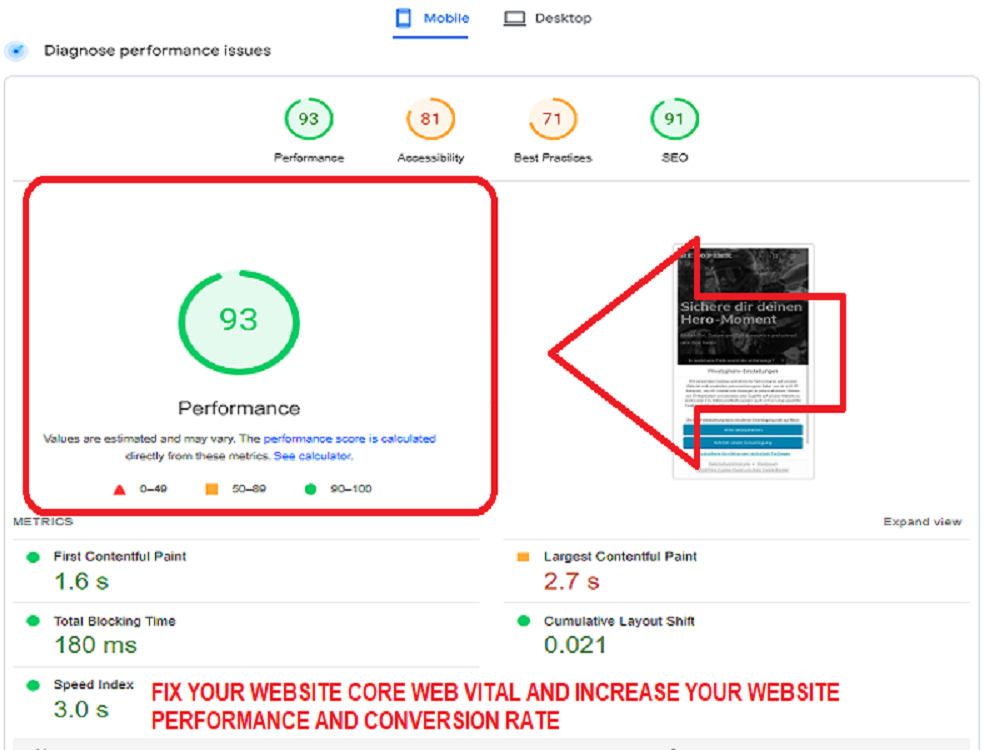
Task: Click the large 'Performance' title below gauge
Action: tap(239, 408)
